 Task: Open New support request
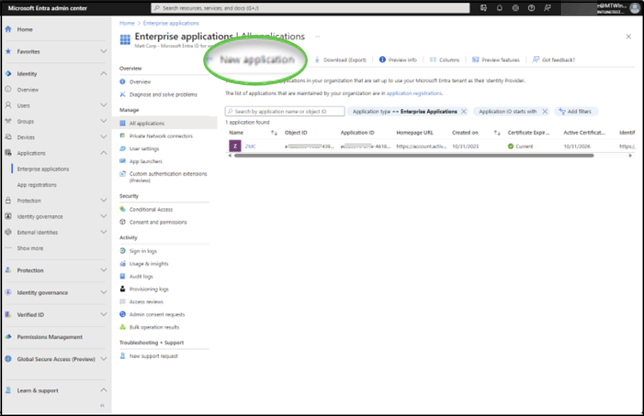click(x=153, y=356)
